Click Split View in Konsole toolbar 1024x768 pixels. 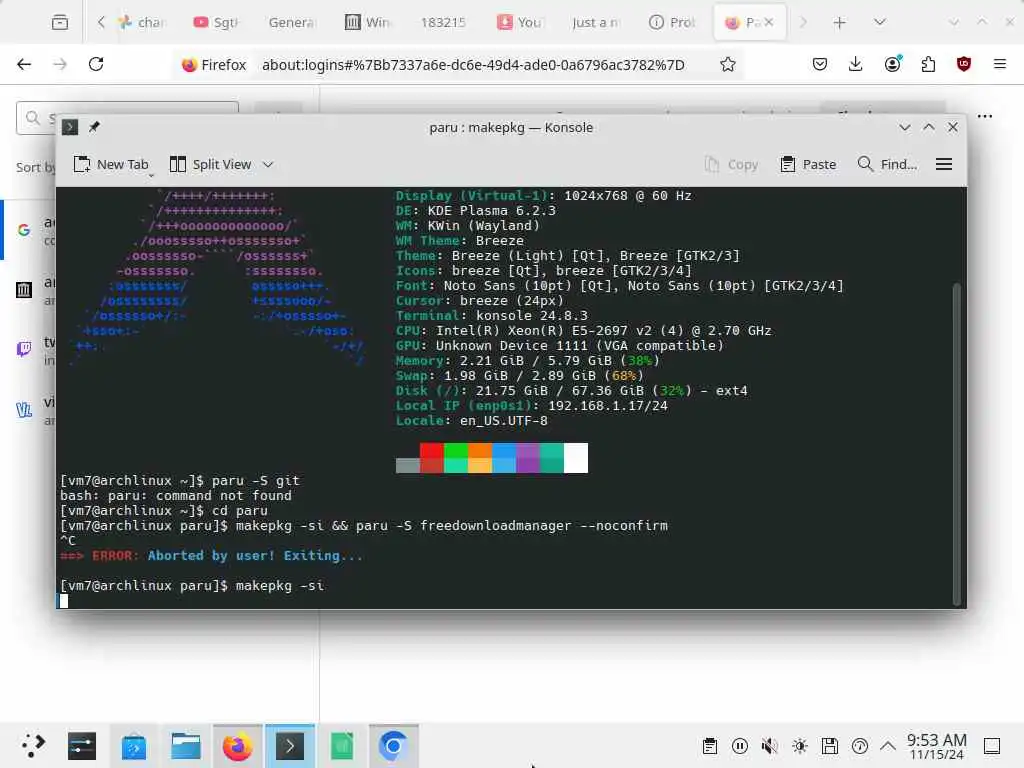210,165
